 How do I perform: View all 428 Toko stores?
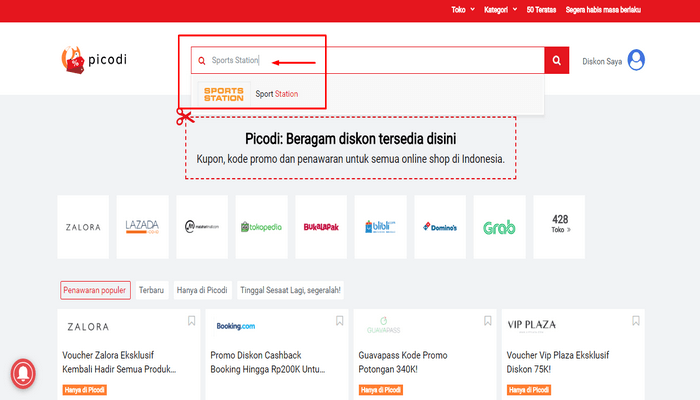(x=559, y=227)
